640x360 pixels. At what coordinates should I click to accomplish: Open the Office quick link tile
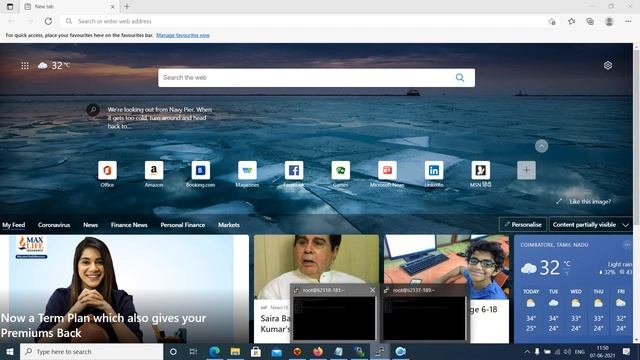pos(107,171)
